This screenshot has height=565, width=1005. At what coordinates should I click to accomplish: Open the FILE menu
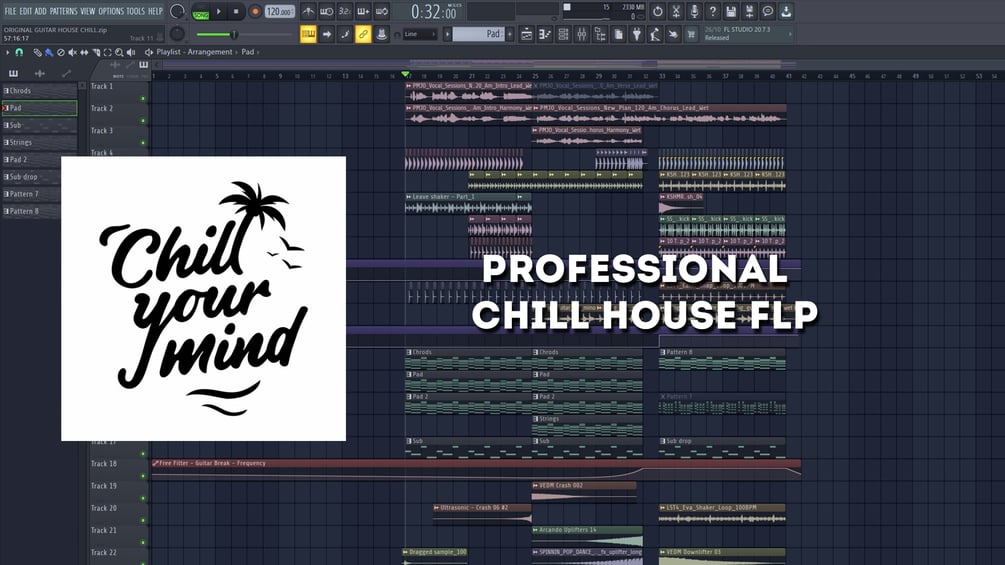(x=10, y=11)
